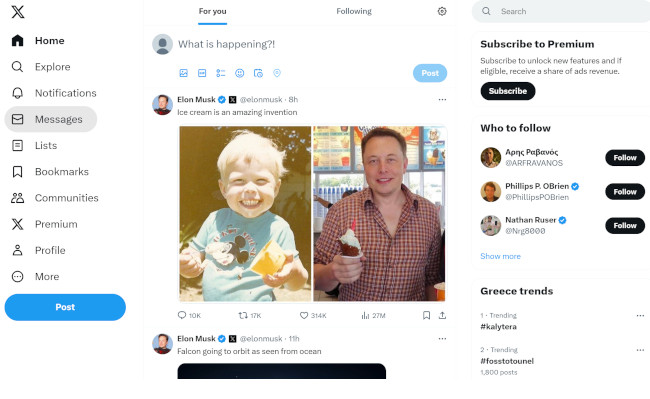
Task: Open the emoji picker in composer
Action: [240, 73]
